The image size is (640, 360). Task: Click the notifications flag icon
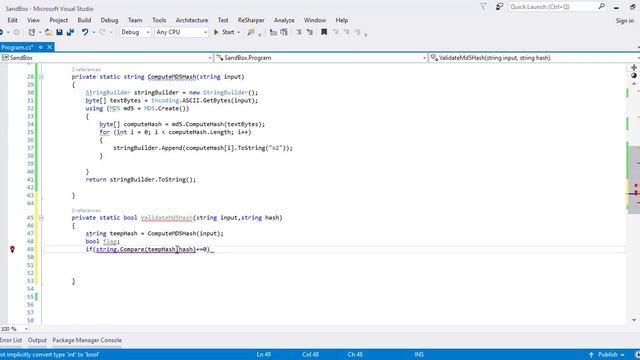[x=483, y=7]
